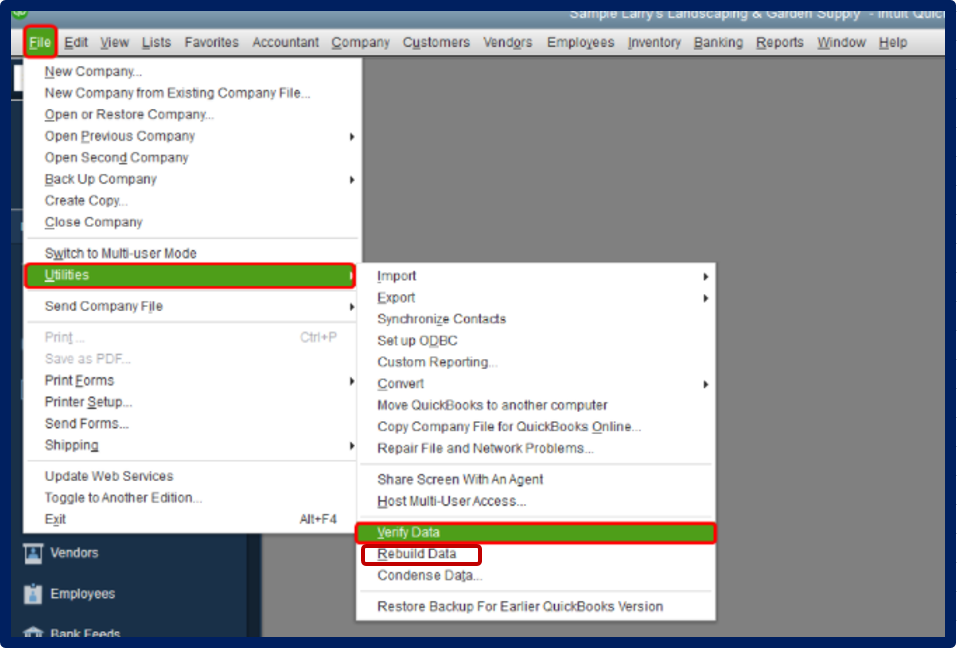957x648 pixels.
Task: Expand Send Company File submenu
Action: point(190,306)
